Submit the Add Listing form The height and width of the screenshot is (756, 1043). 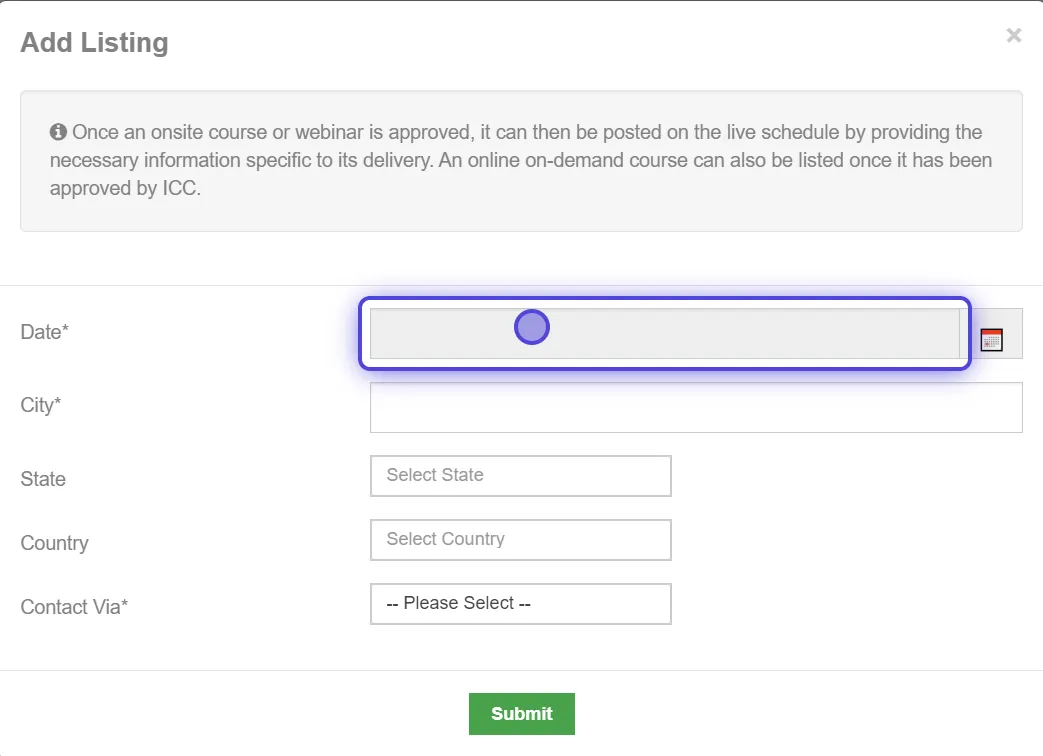pos(521,713)
